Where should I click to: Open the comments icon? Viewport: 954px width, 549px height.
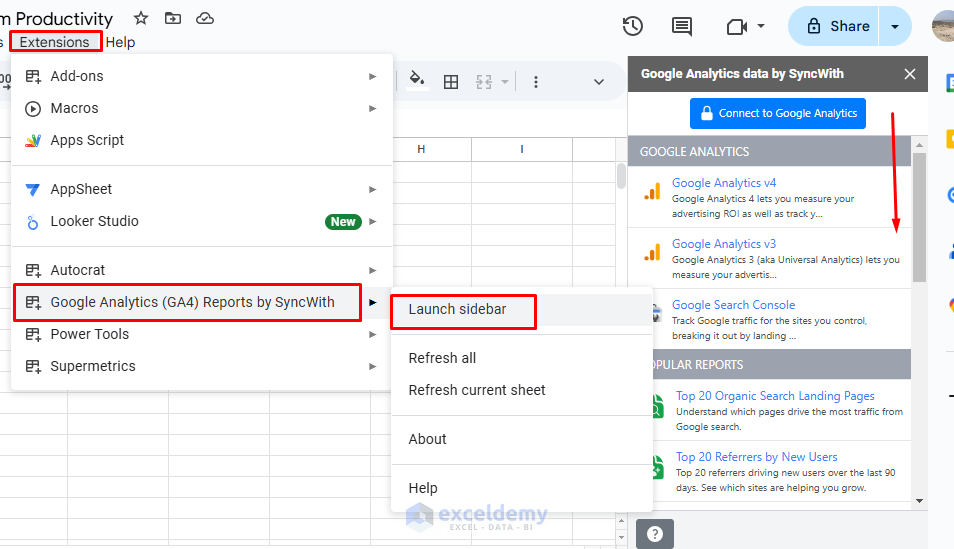(x=681, y=26)
